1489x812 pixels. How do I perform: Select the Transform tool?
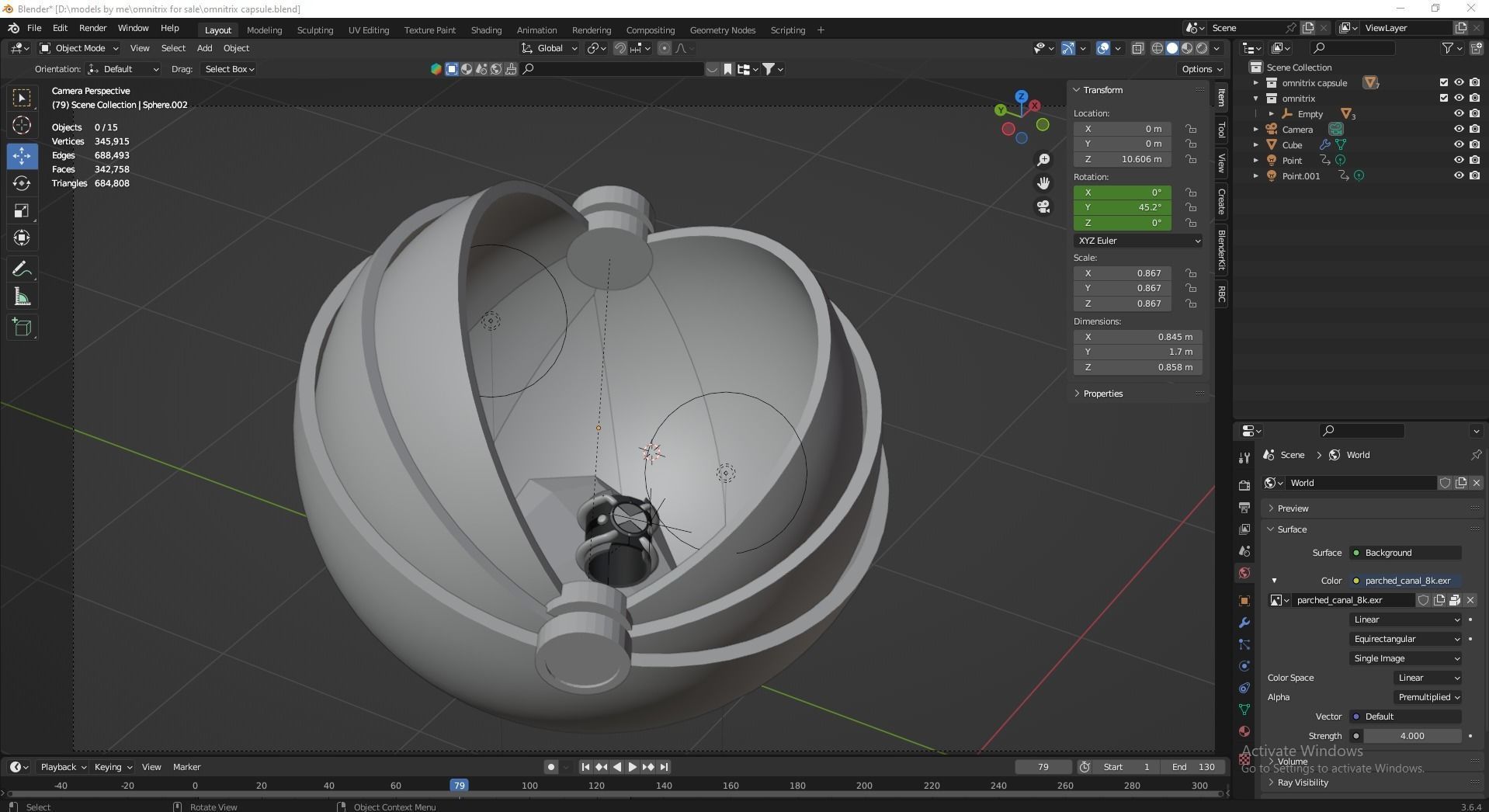22,238
